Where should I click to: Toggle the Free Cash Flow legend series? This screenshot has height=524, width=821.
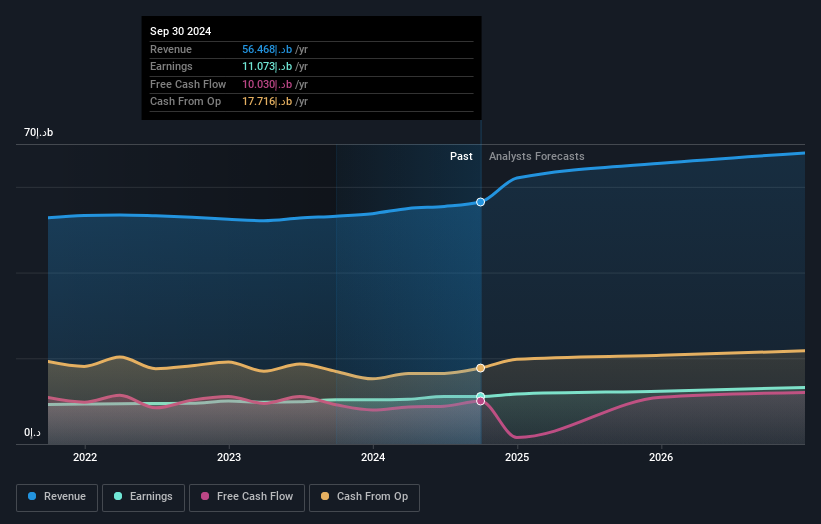[247, 497]
